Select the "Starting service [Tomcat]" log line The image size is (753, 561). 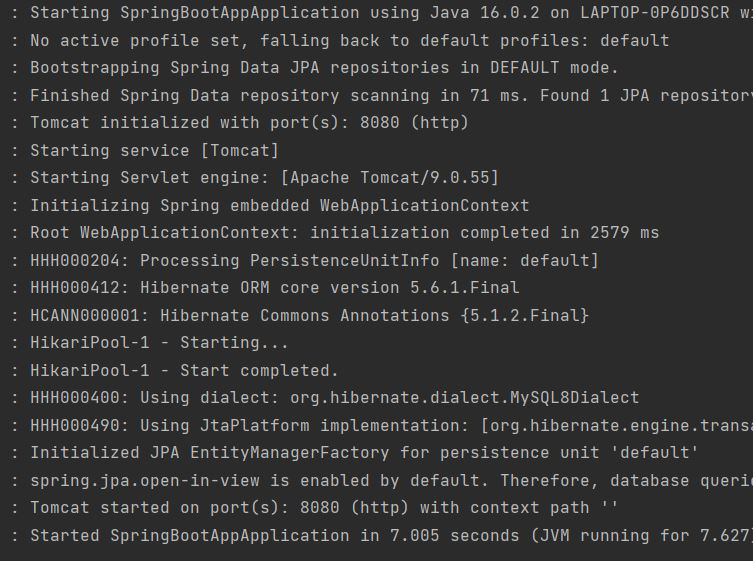(154, 150)
